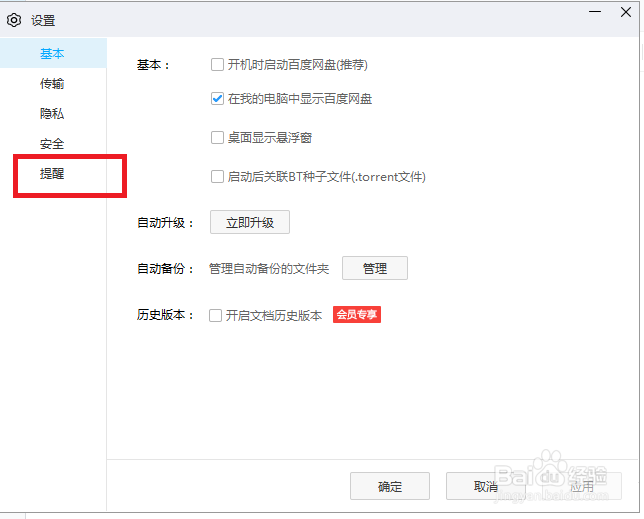This screenshot has width=644, height=519.
Task: Check 启动后关联BT种子文件 option
Action: pyautogui.click(x=217, y=177)
